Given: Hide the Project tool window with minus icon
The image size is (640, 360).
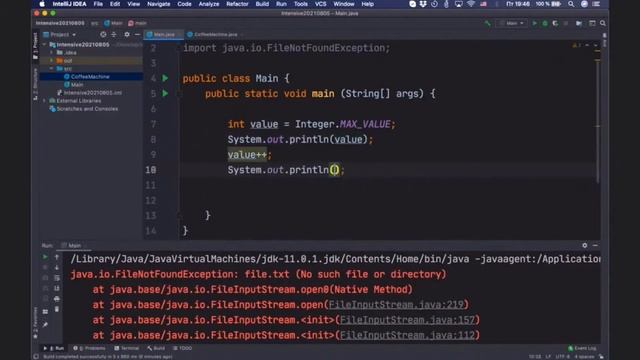Looking at the screenshot, I should (x=138, y=35).
